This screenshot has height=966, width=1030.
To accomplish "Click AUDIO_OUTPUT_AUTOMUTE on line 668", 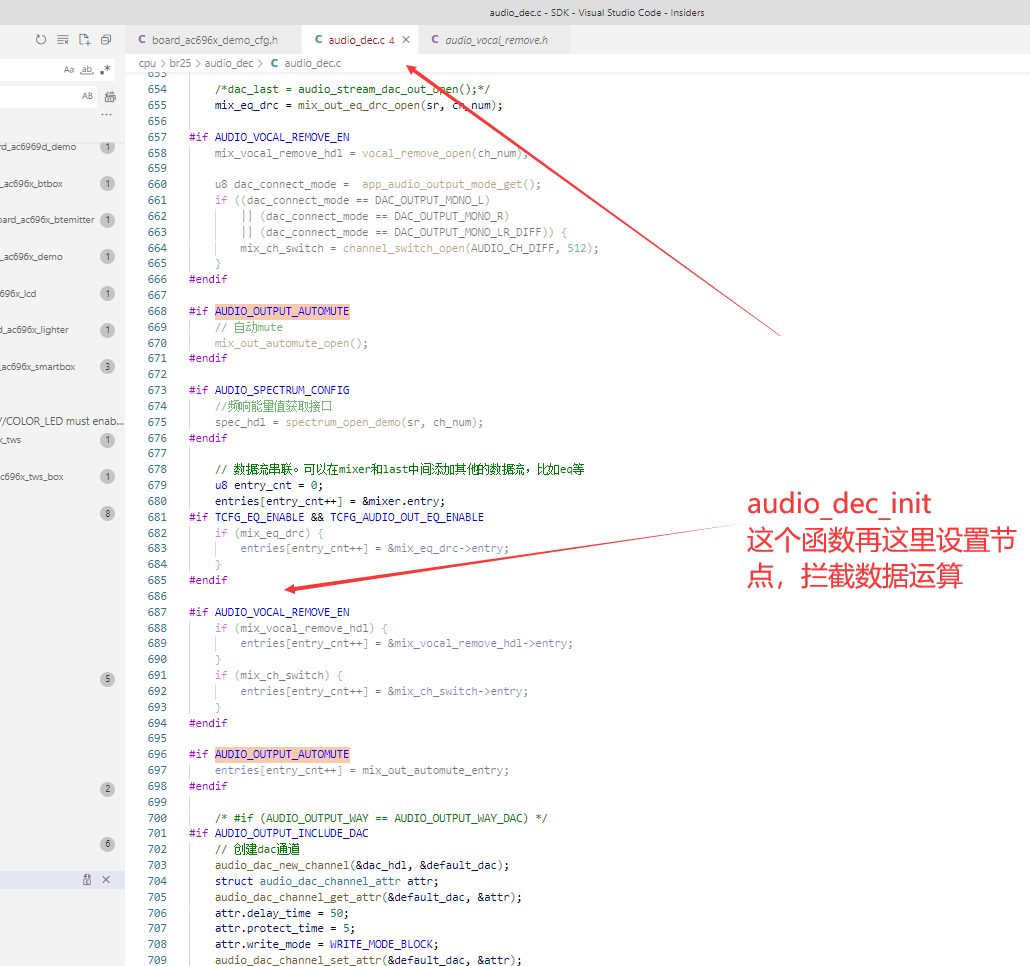I will 282,311.
